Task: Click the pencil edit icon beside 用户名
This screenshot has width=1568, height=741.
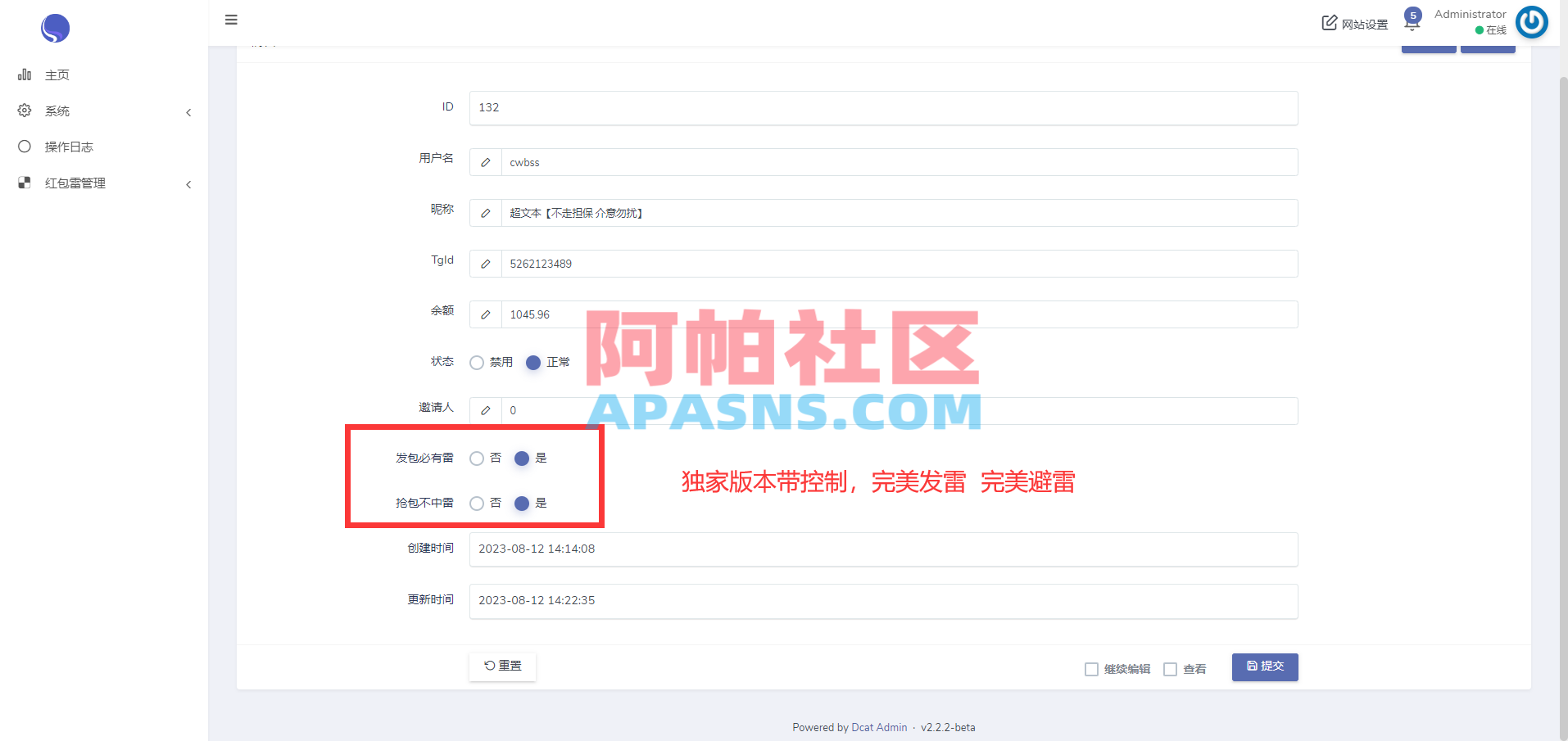Action: coord(485,162)
